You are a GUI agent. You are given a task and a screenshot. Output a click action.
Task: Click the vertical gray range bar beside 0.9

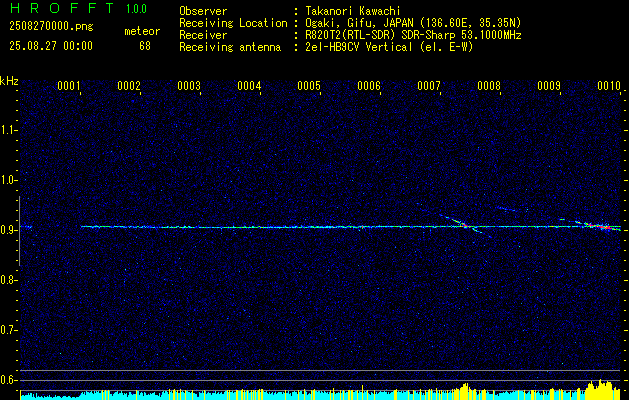tap(19, 231)
